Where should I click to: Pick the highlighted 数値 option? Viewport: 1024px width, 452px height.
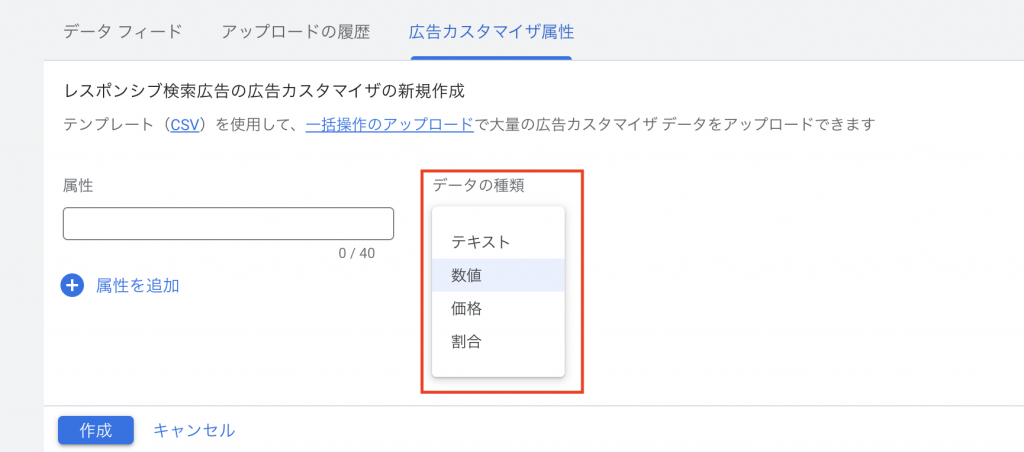point(468,275)
